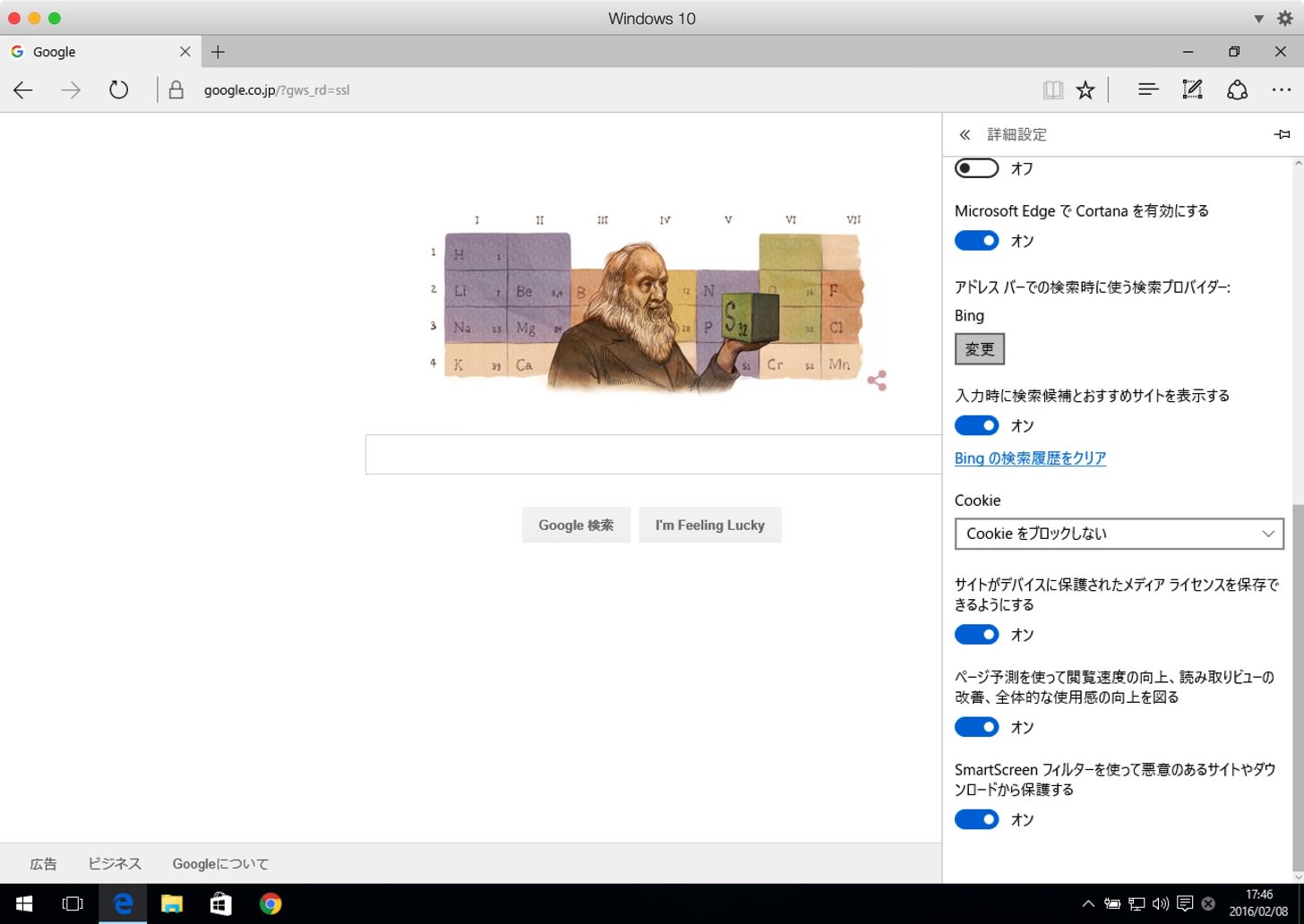This screenshot has width=1304, height=924.
Task: Click the I'm Feeling Lucky button
Action: point(710,526)
